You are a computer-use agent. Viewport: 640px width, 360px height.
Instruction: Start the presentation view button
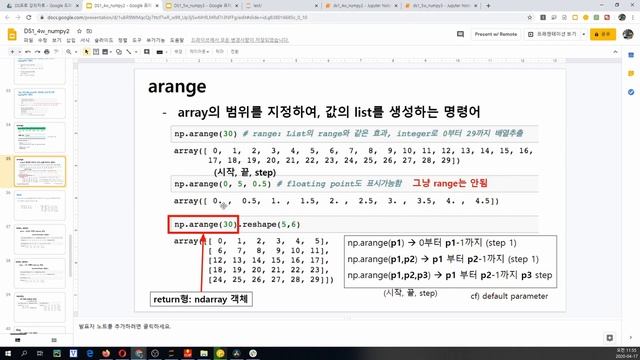coord(552,34)
